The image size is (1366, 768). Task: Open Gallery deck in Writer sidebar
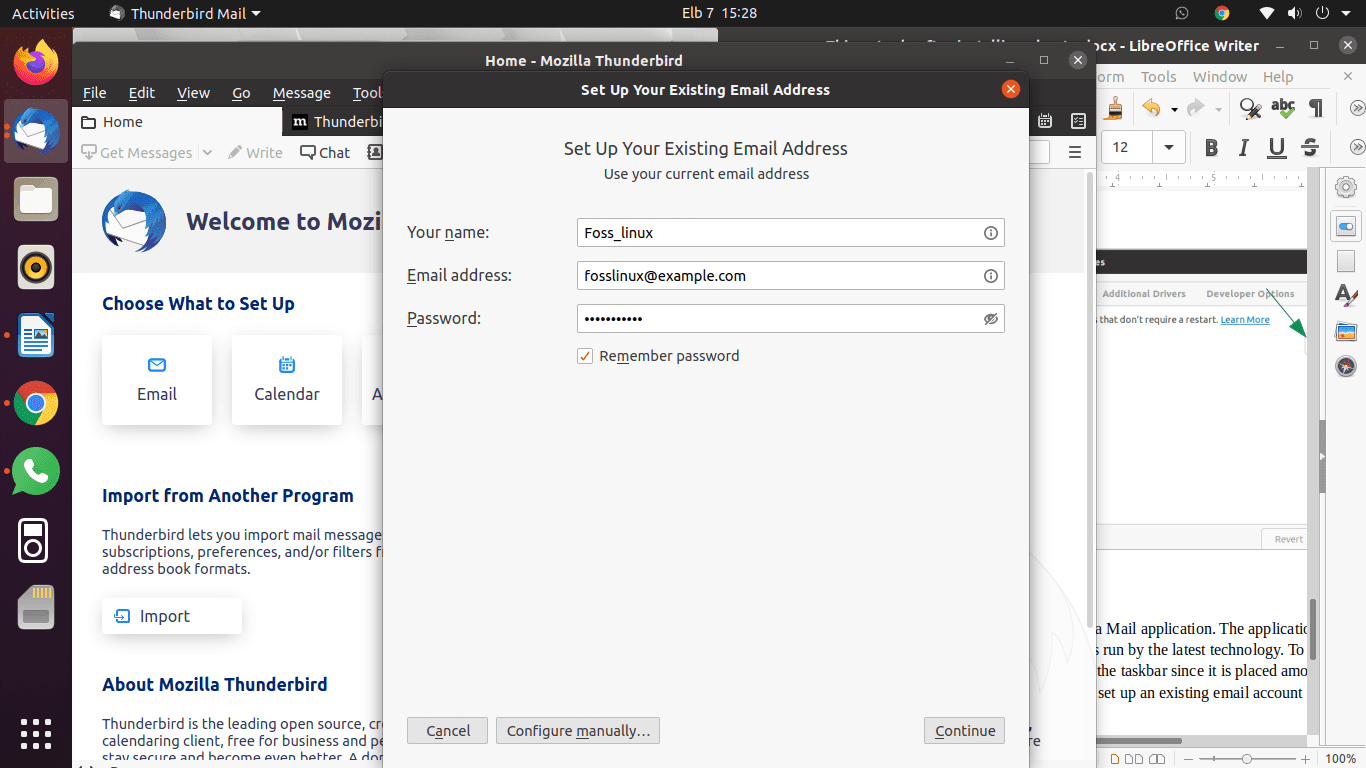coord(1346,331)
